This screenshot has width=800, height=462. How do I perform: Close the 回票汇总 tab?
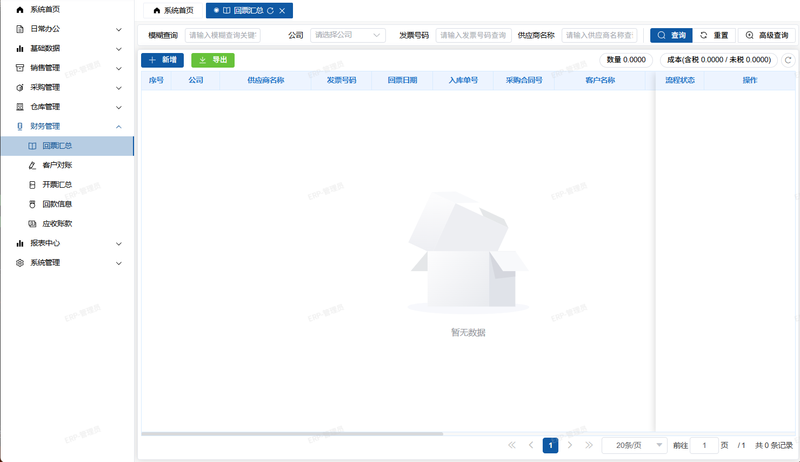coord(283,10)
